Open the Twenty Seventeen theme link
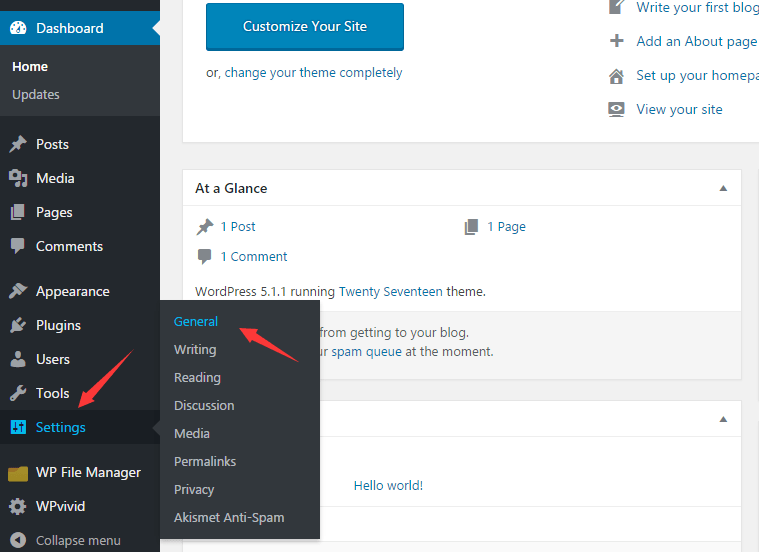 tap(391, 291)
